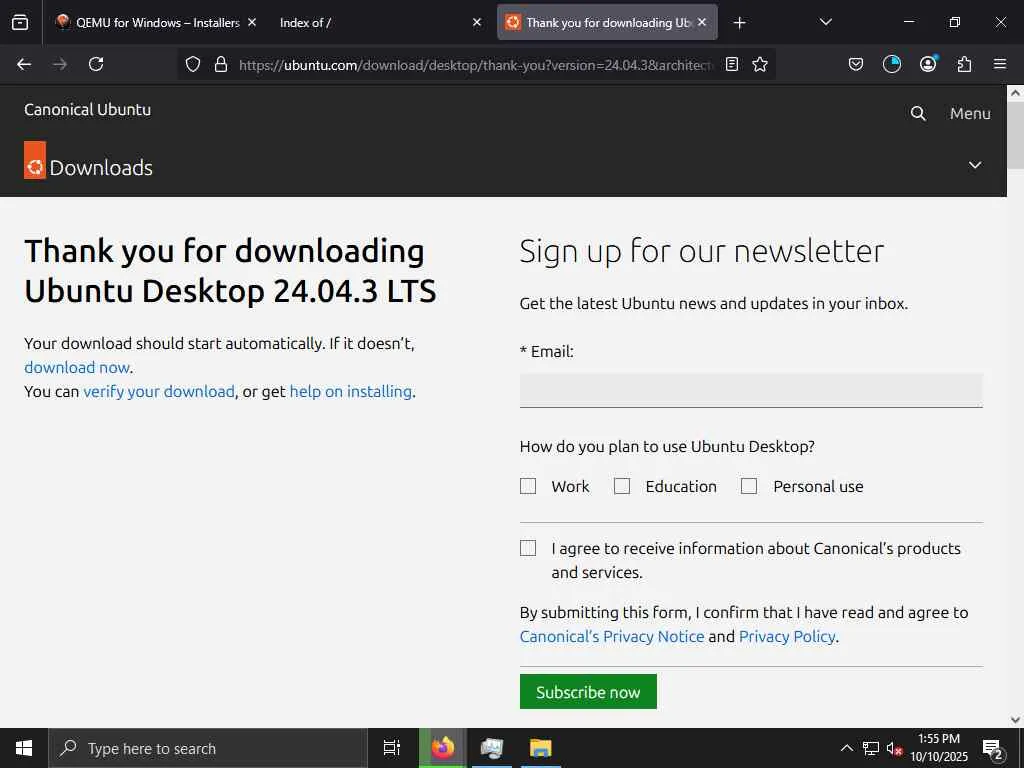The width and height of the screenshot is (1024, 768).
Task: Expand the Downloads section chevron
Action: pyautogui.click(x=975, y=165)
